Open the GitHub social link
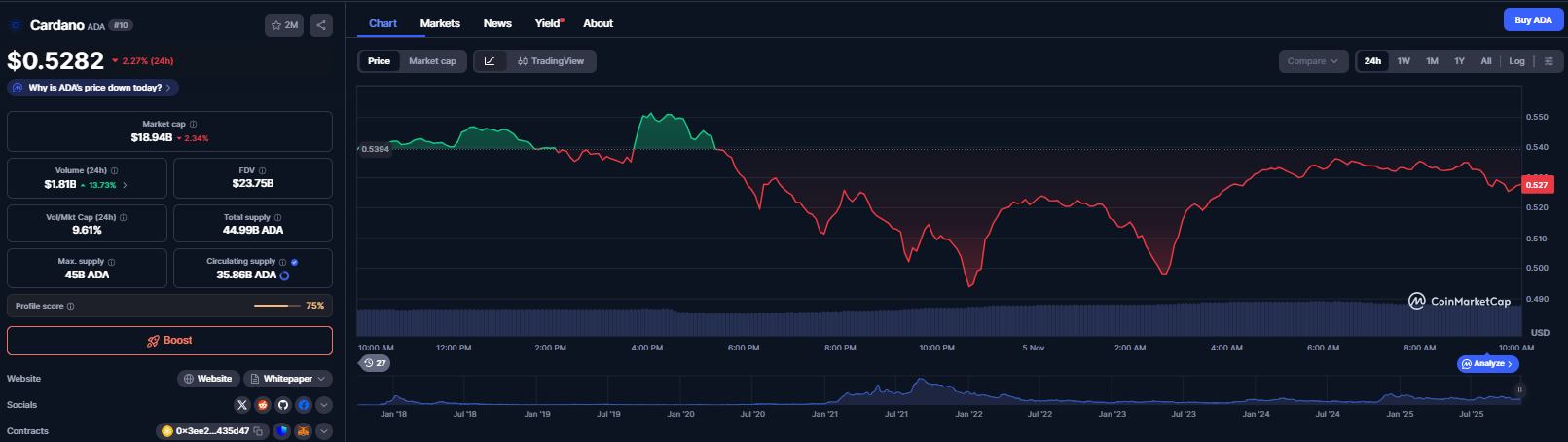This screenshot has width=1568, height=442. 283,405
